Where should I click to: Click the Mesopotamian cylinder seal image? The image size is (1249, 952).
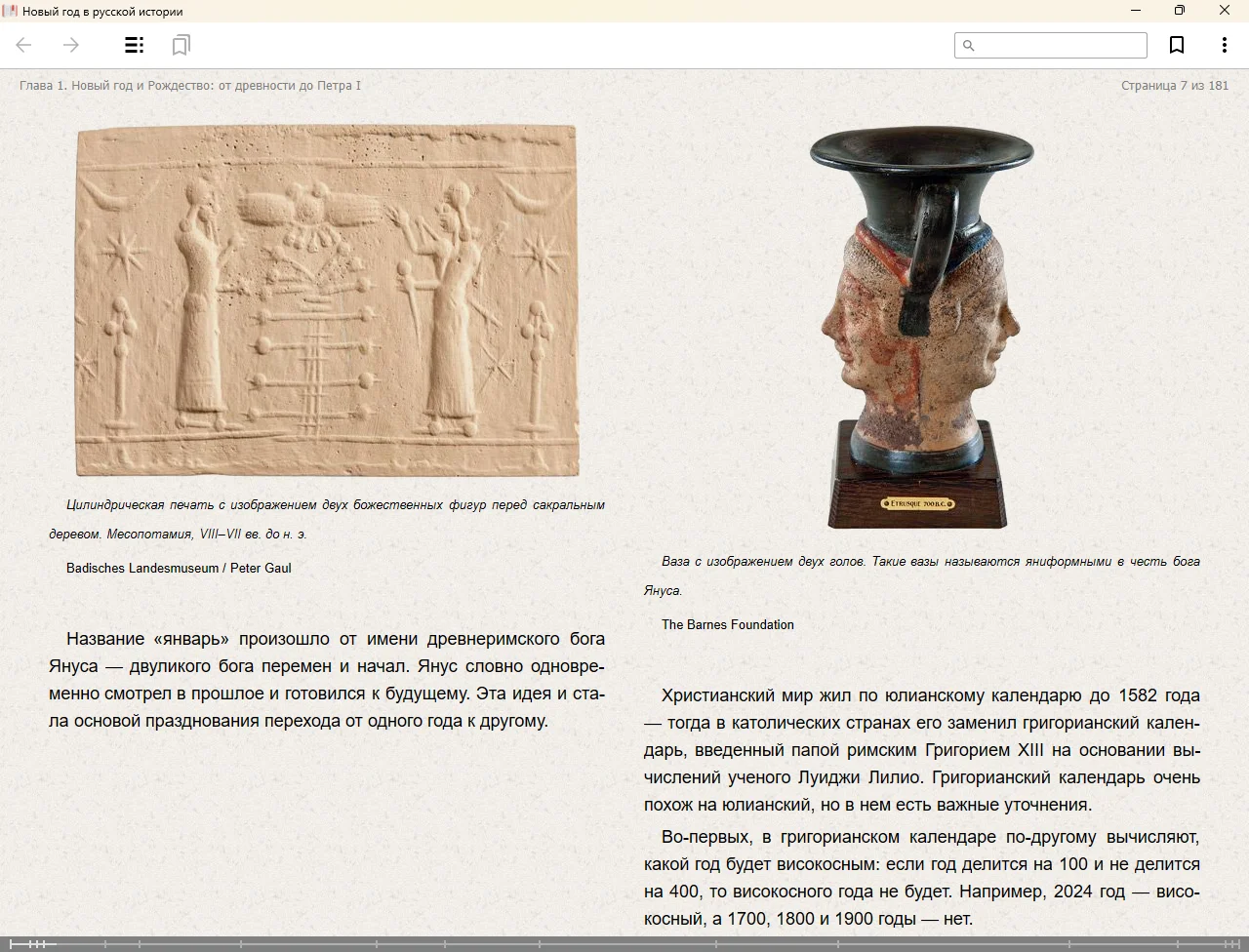click(327, 300)
